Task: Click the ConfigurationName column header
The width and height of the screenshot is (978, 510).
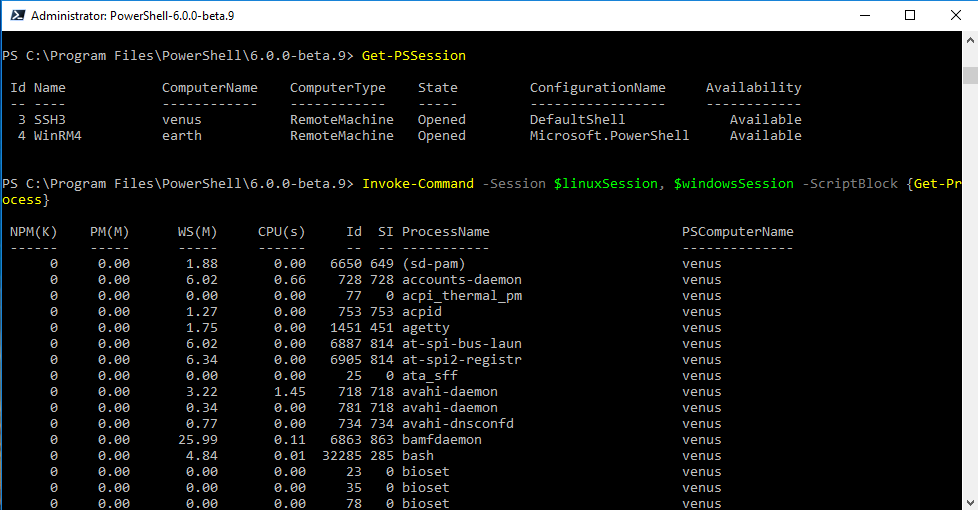Action: [598, 88]
